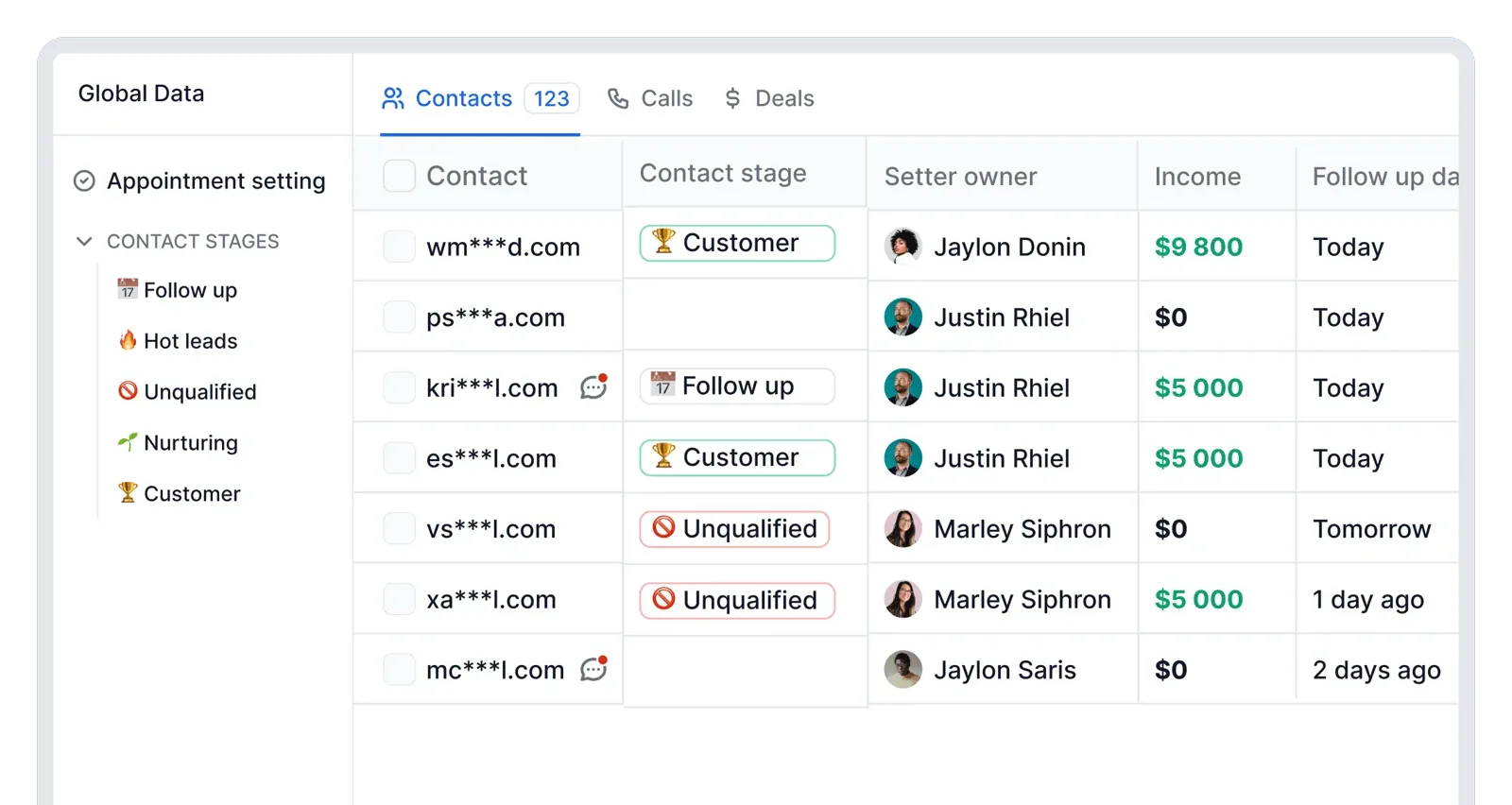Open the Follow up stage in sidebar
The width and height of the screenshot is (1512, 805).
pos(177,290)
